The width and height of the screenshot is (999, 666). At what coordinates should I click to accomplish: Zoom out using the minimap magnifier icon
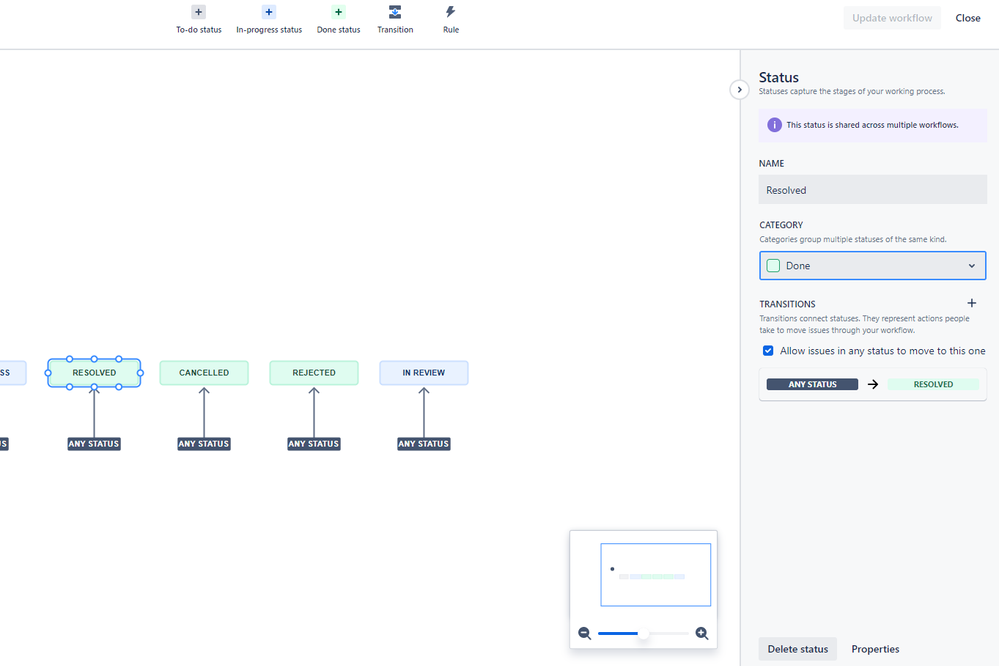(584, 633)
